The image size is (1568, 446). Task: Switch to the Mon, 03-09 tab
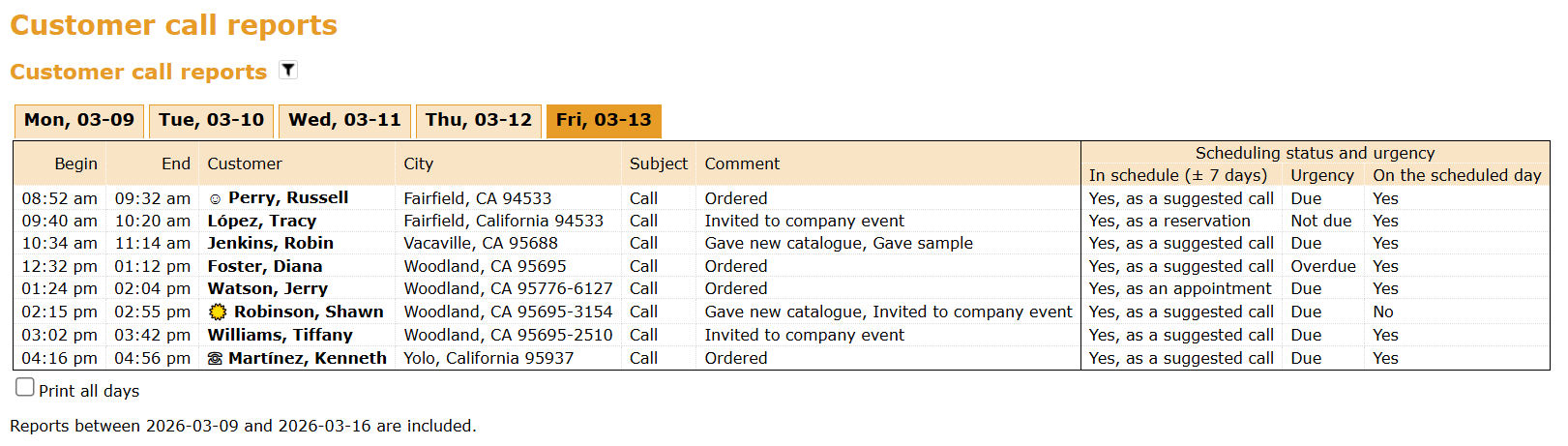(x=79, y=121)
